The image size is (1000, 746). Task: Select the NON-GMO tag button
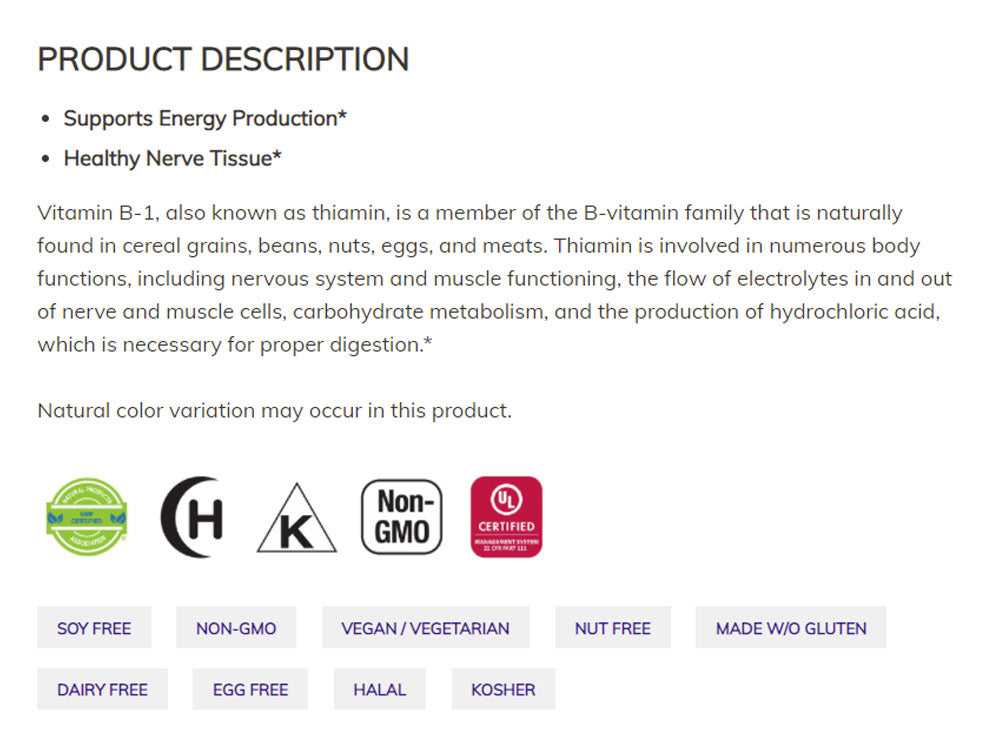point(236,628)
